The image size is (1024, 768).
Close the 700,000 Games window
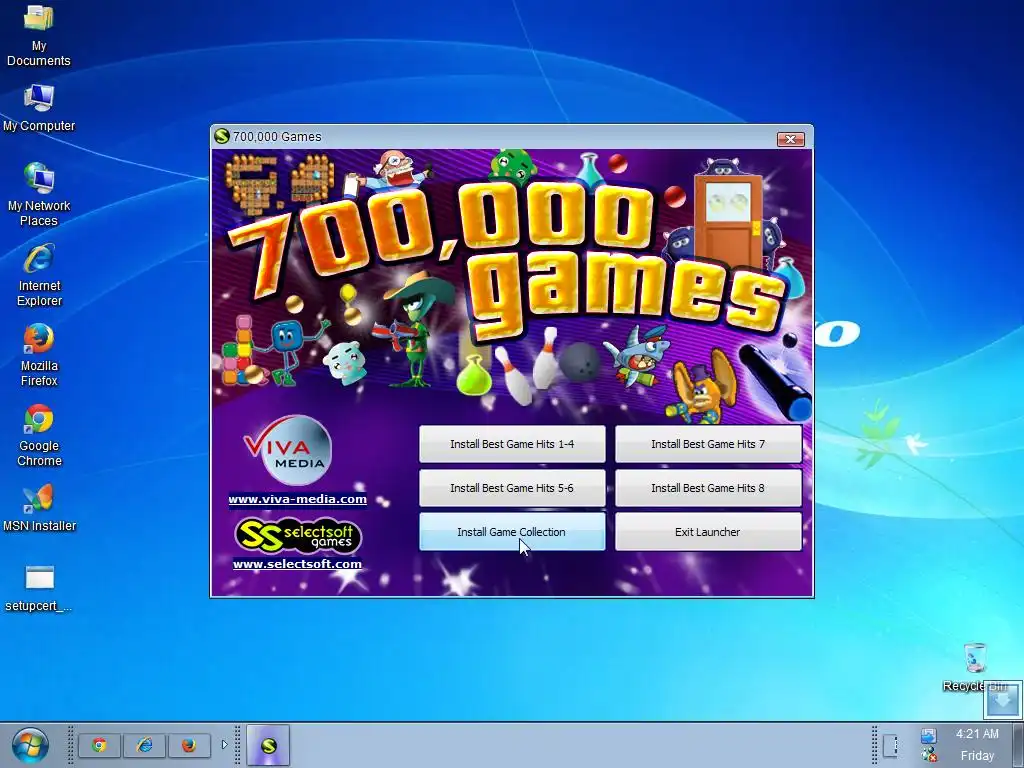[x=790, y=139]
